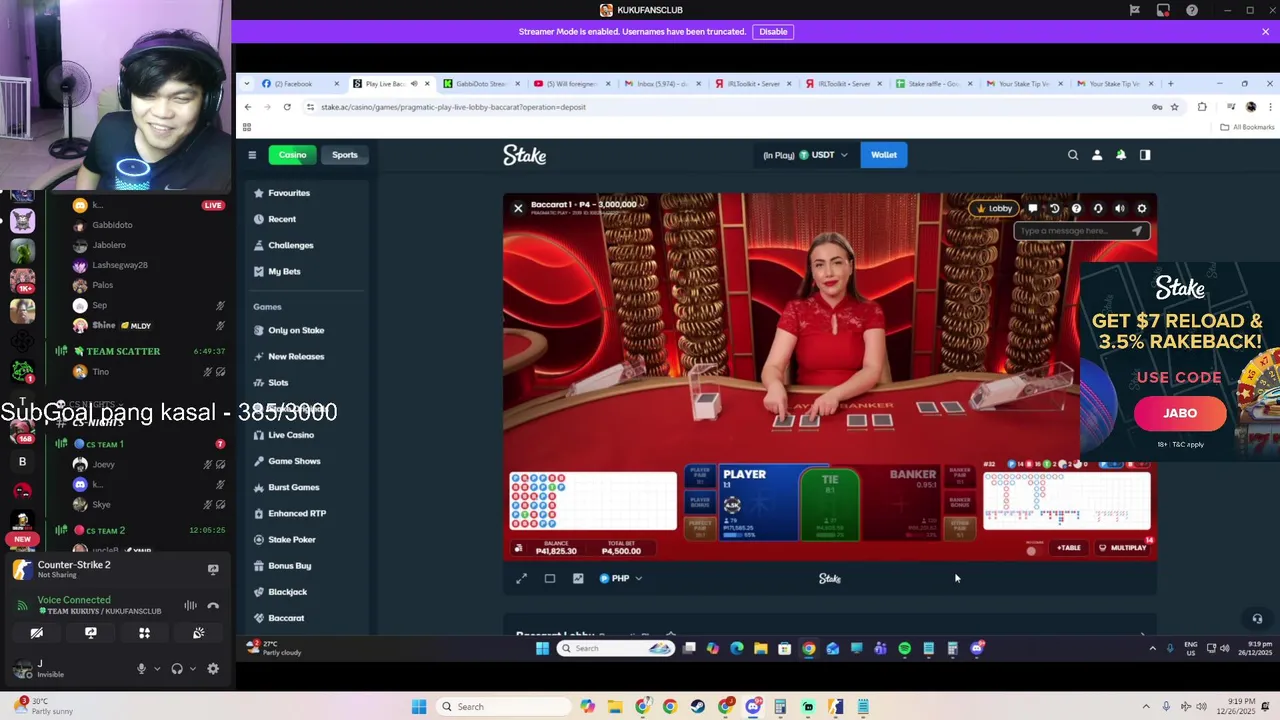Bookmark this page with star icon
1280x720 pixels.
[x=1175, y=107]
